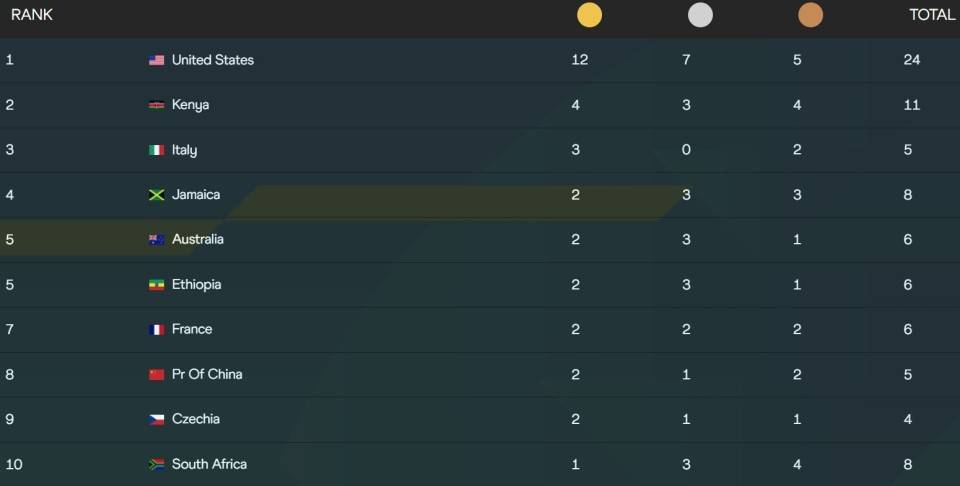Select the Kenya country name

(190, 105)
